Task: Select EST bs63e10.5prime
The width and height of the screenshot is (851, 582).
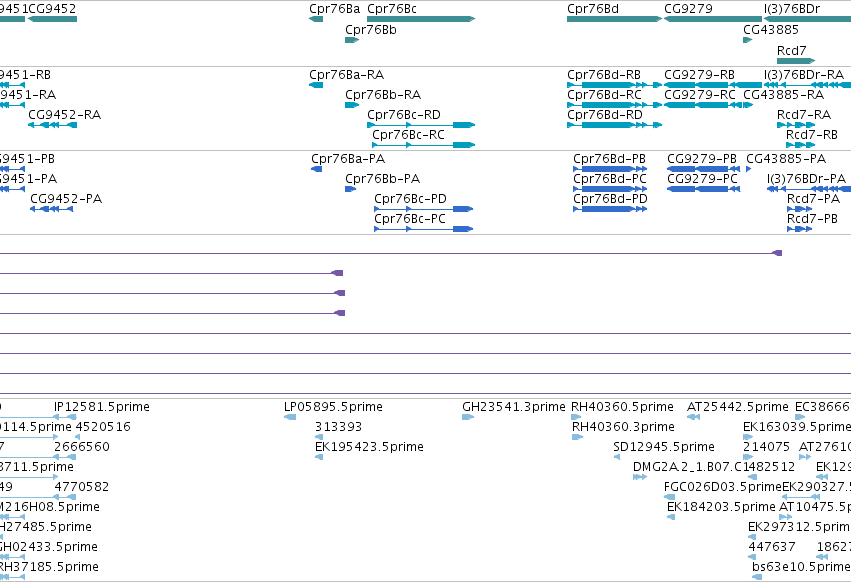Action: click(757, 578)
